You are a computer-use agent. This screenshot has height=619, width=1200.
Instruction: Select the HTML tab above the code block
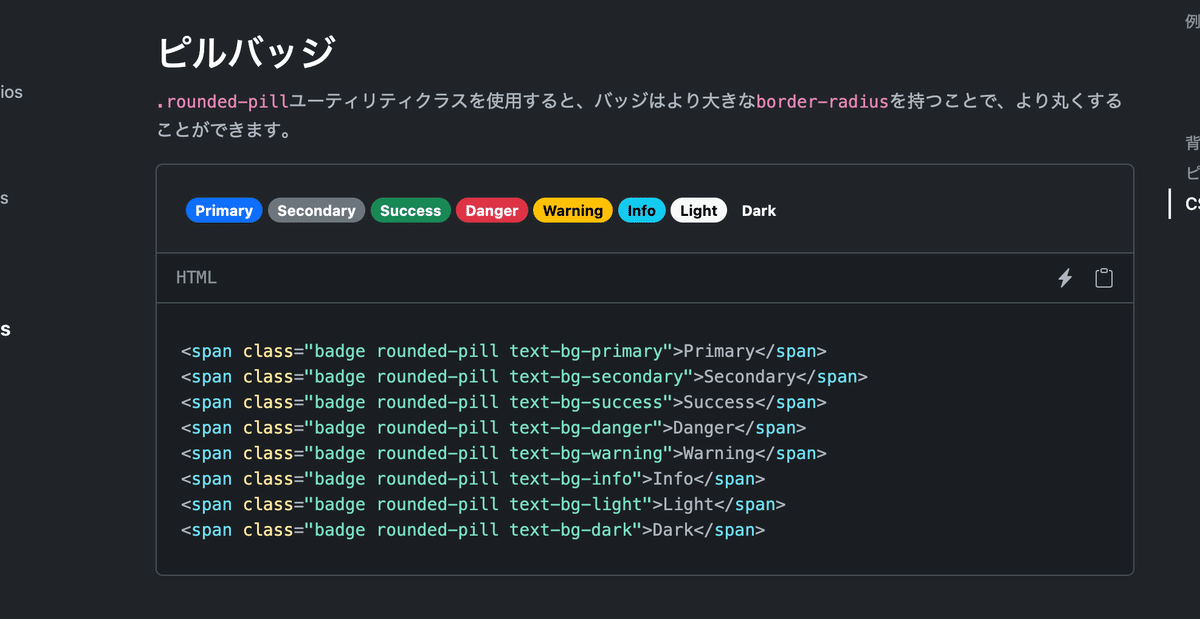click(x=196, y=278)
